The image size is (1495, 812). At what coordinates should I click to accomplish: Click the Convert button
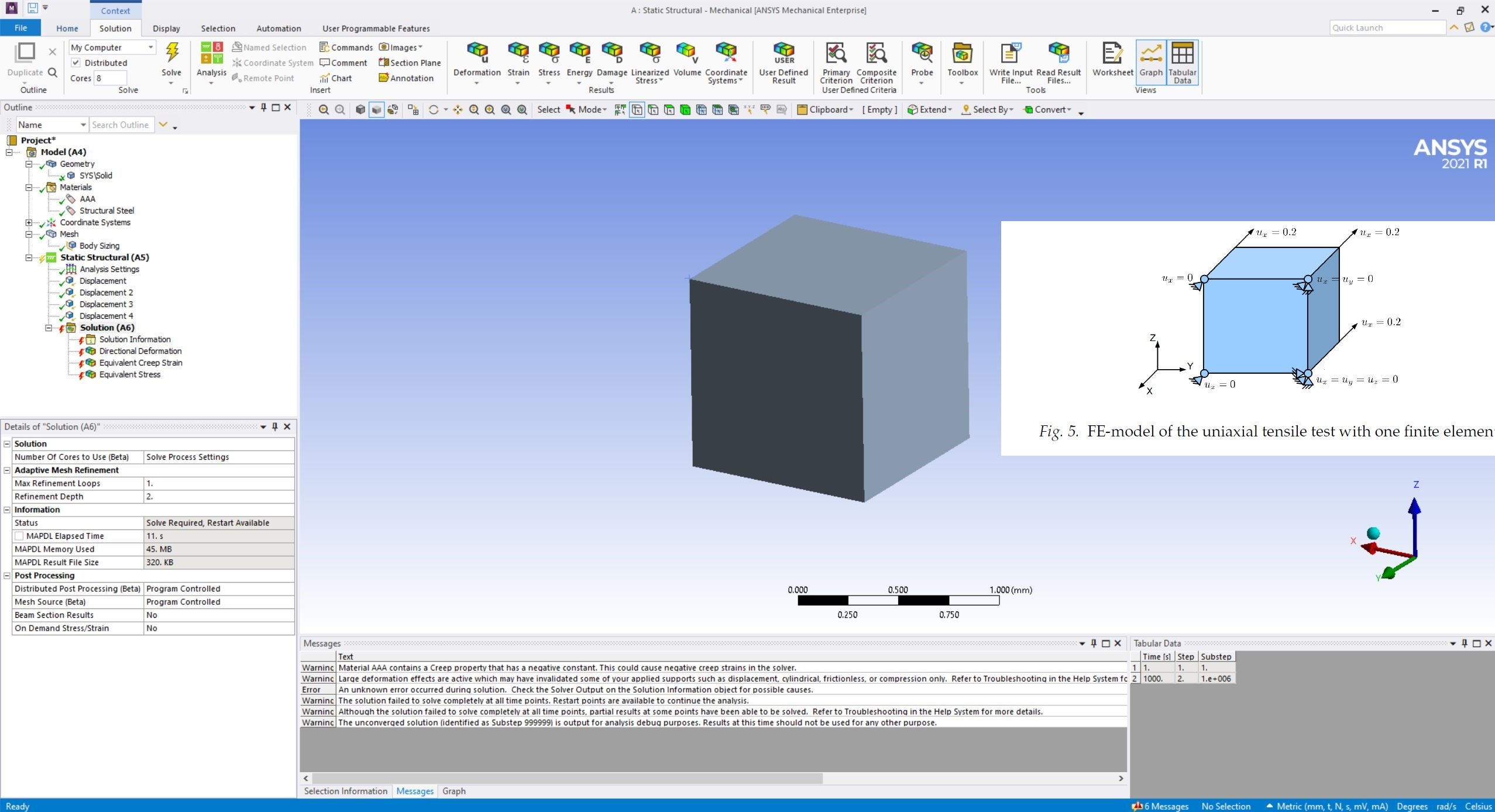(1047, 109)
